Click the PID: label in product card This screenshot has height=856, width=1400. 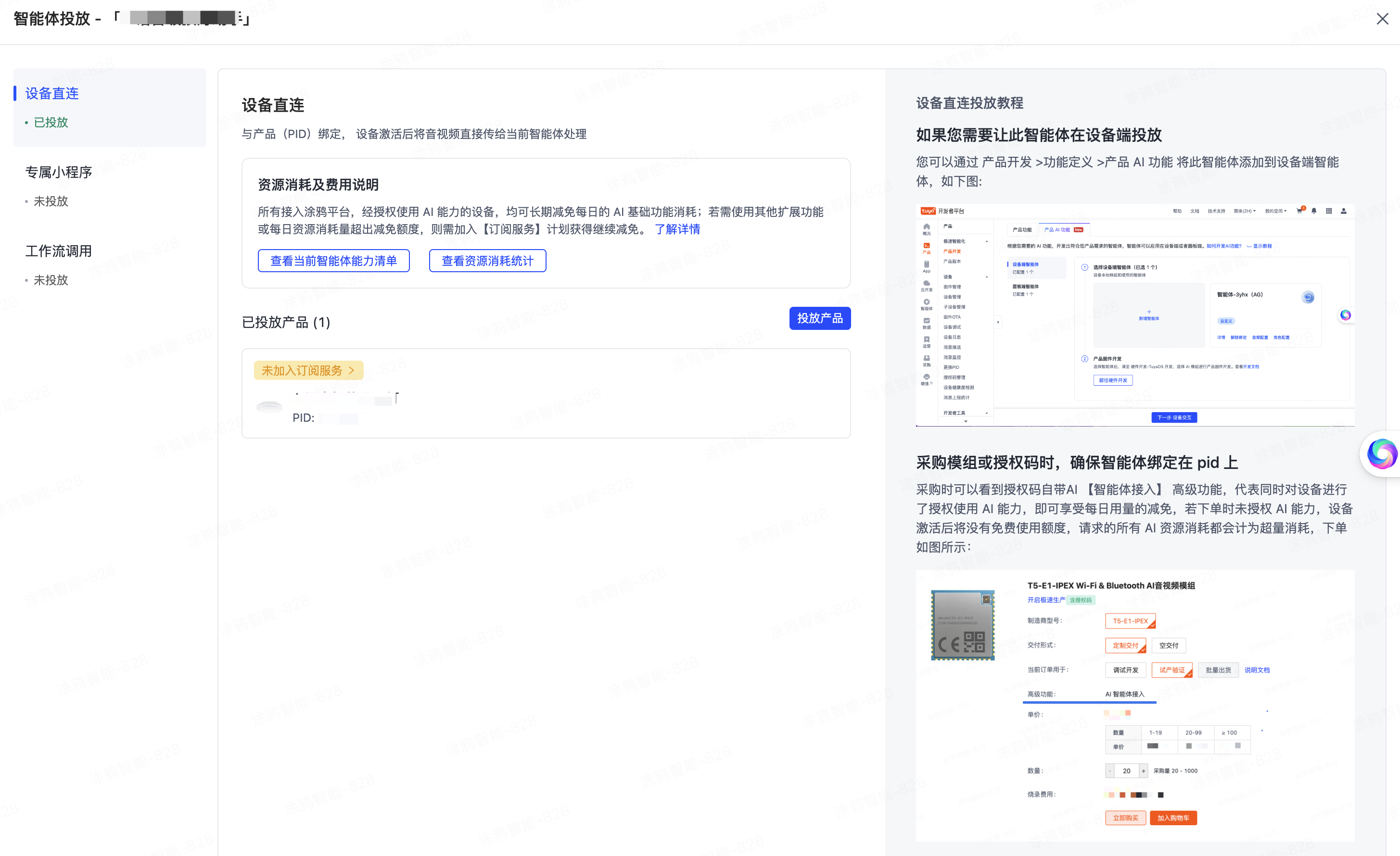click(304, 418)
